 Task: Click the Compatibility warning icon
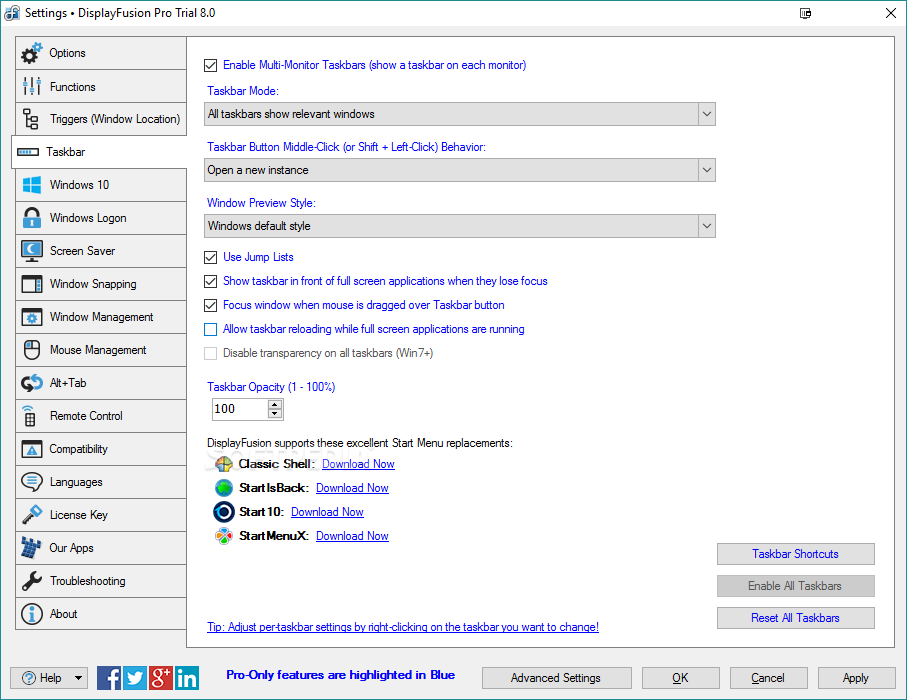[32, 449]
